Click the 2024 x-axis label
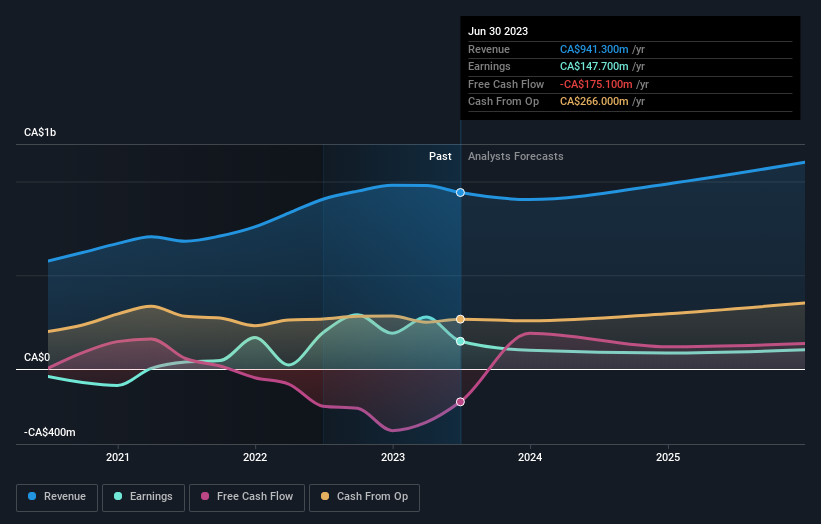This screenshot has height=524, width=821. pos(530,457)
